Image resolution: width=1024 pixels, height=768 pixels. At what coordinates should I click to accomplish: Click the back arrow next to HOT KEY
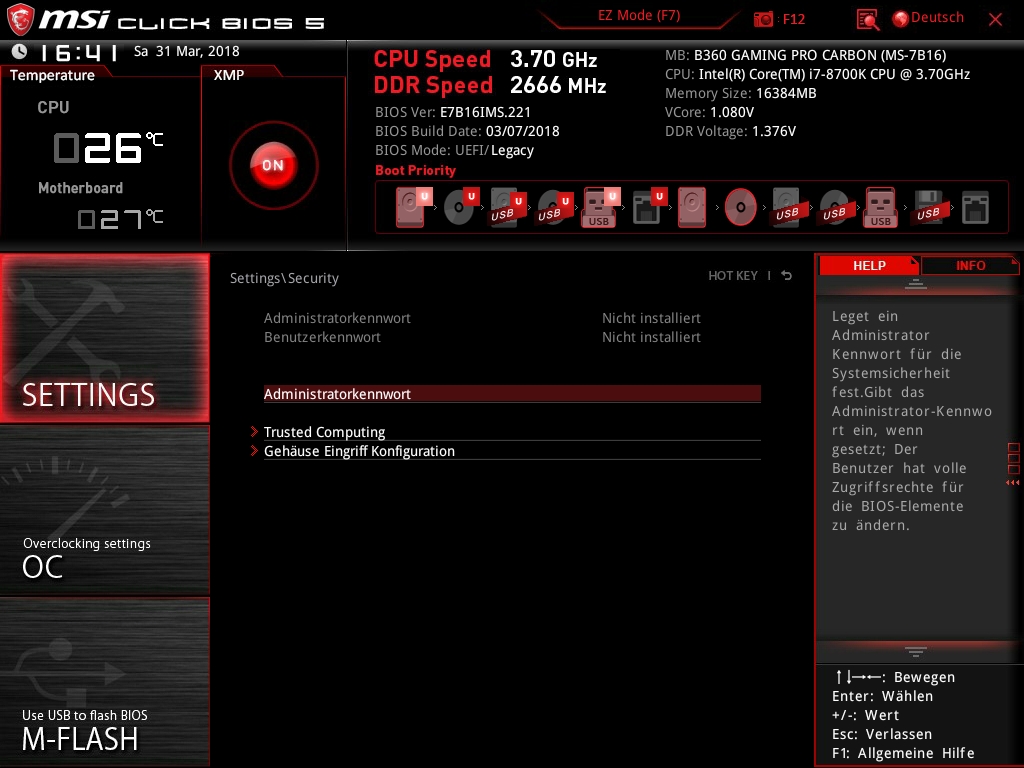pos(787,276)
